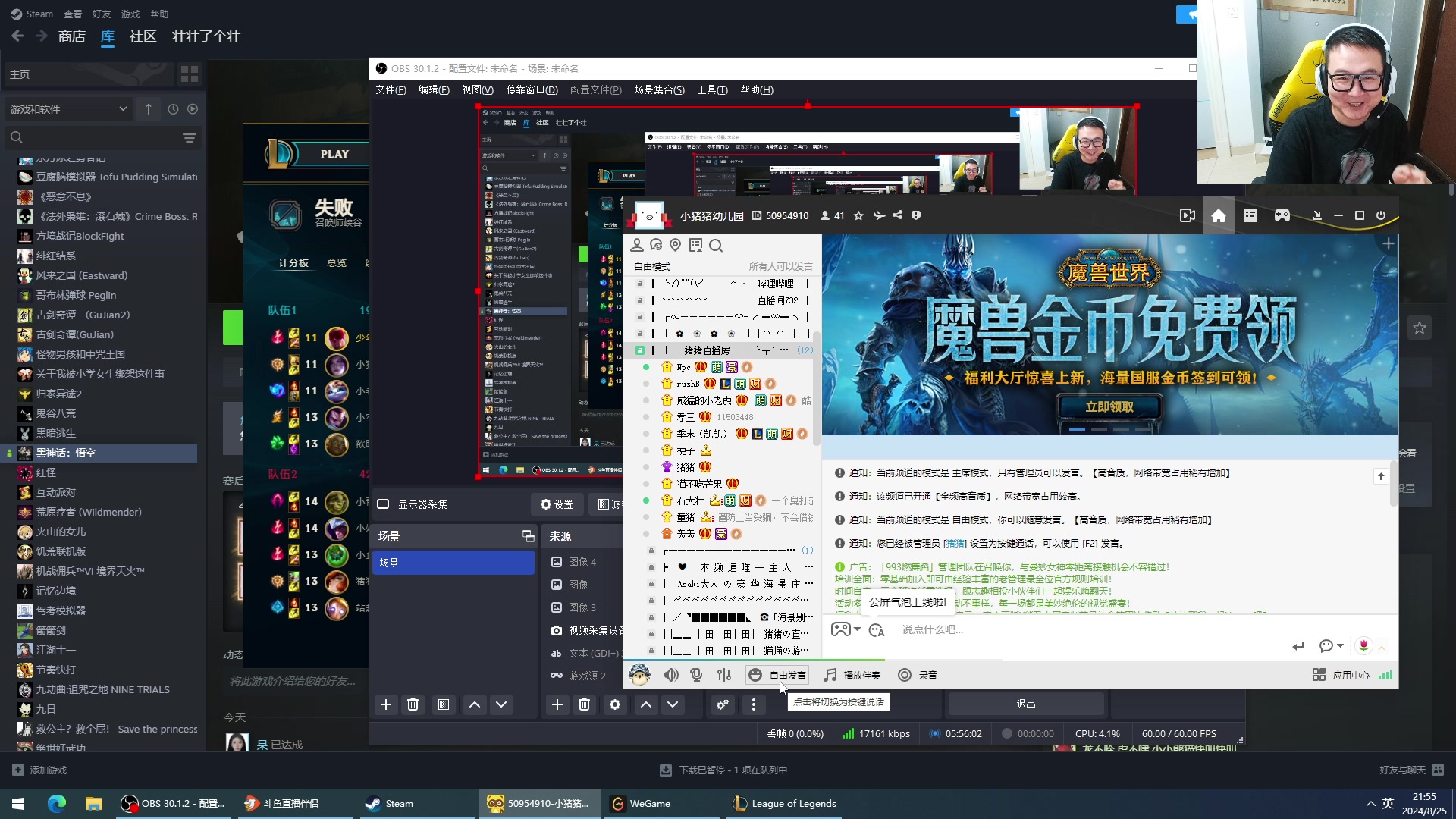The image size is (1456, 819).
Task: Open the emoji text icon in YY chat
Action: 877,630
